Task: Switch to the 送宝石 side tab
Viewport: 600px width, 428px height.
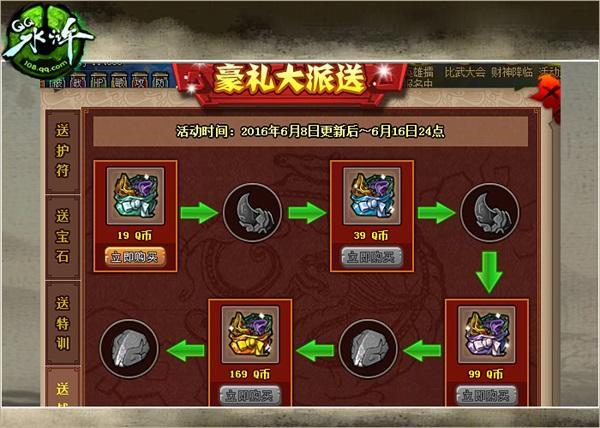Action: click(x=63, y=237)
